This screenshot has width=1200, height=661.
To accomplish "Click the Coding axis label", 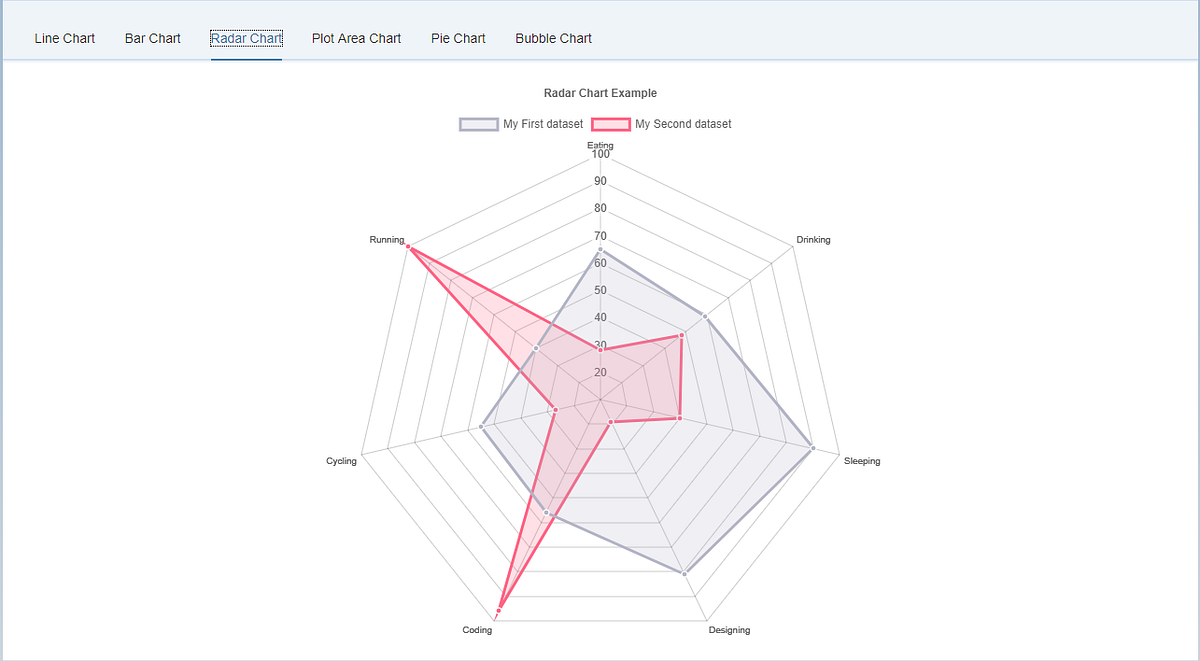I will (477, 630).
